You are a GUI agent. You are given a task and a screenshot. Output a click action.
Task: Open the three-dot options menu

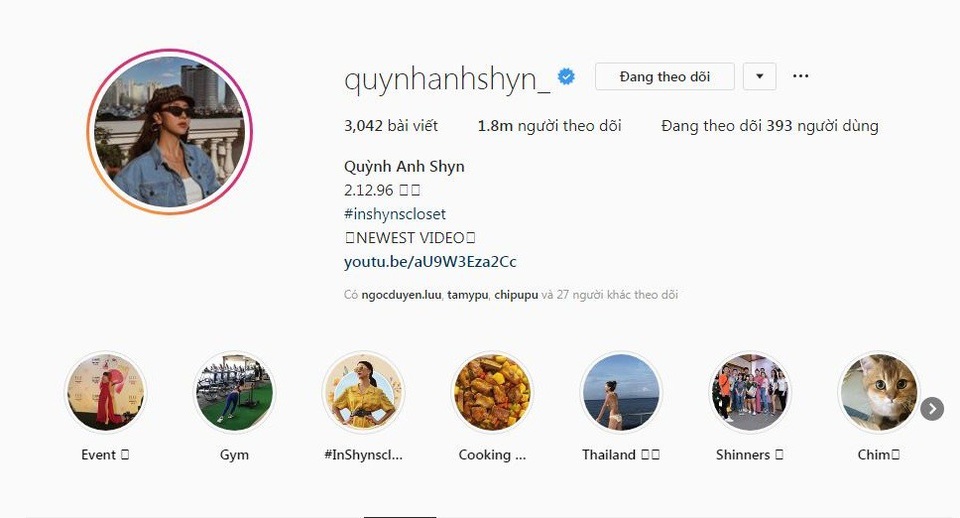pyautogui.click(x=800, y=76)
